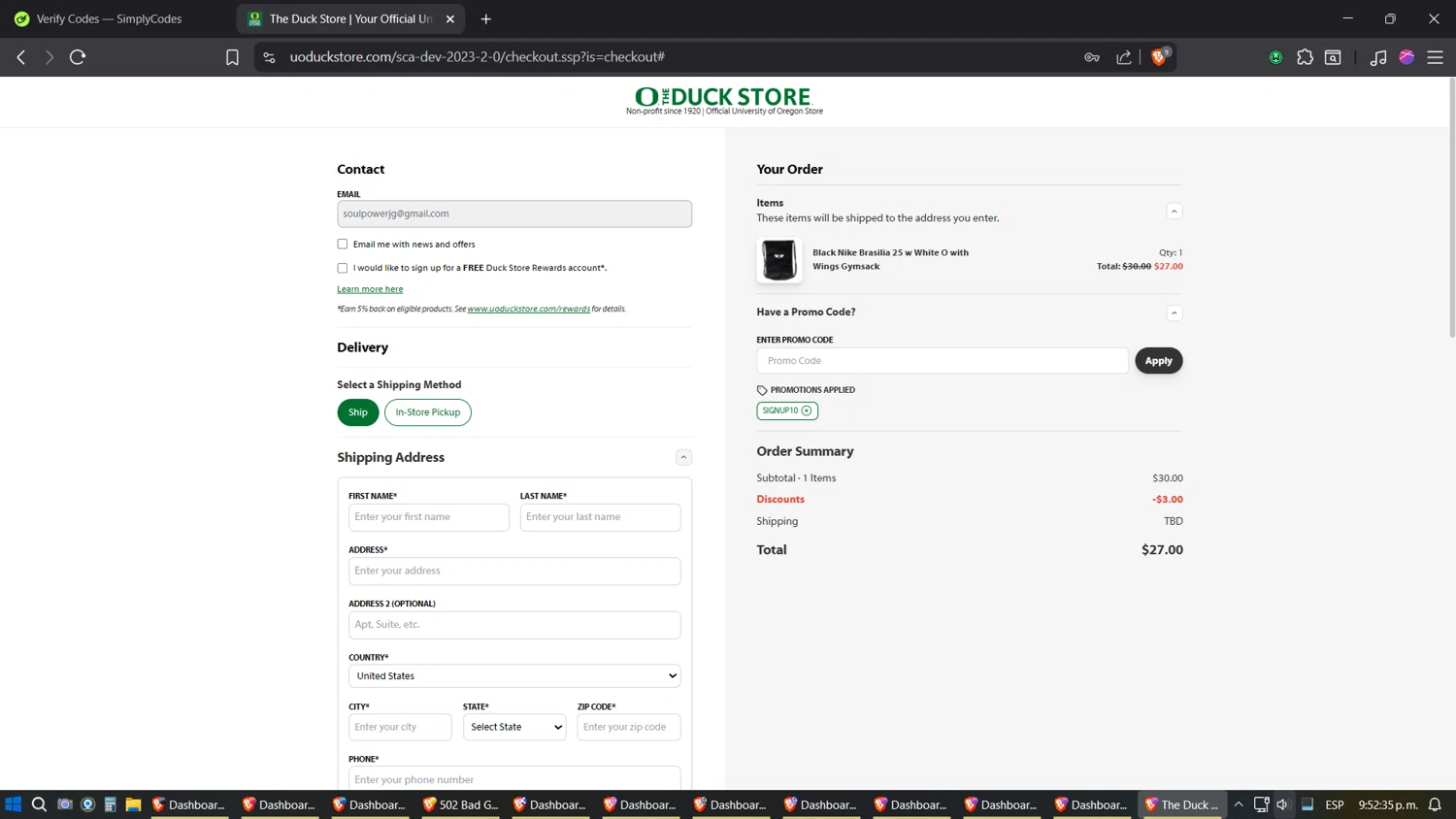Apply the promo code
Viewport: 1456px width, 819px height.
[x=1158, y=361]
